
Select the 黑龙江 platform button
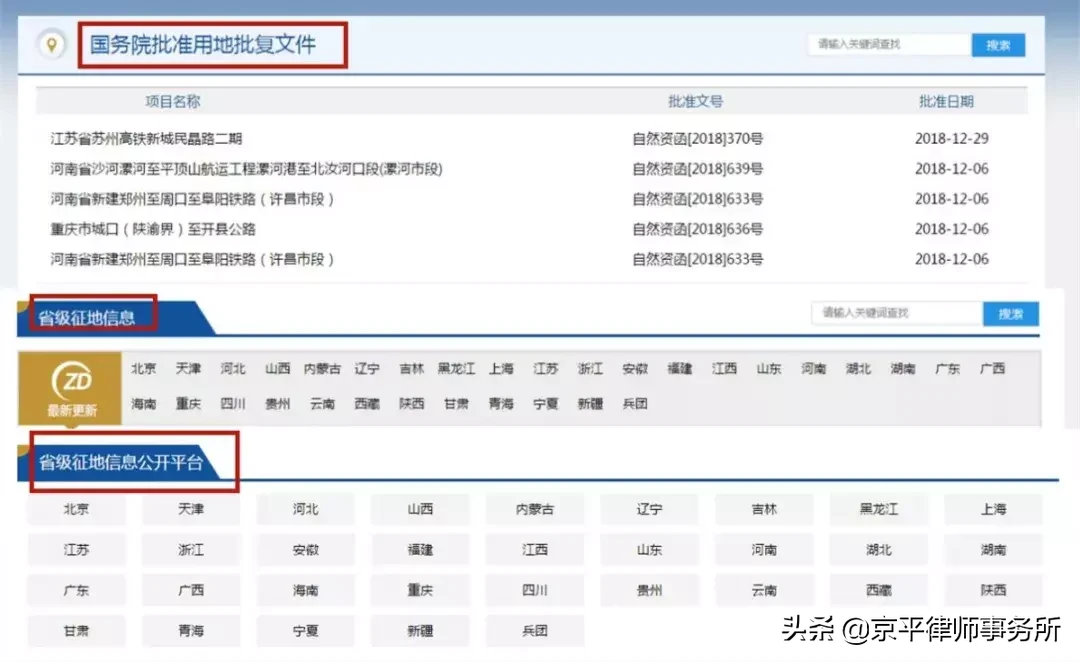coord(879,509)
